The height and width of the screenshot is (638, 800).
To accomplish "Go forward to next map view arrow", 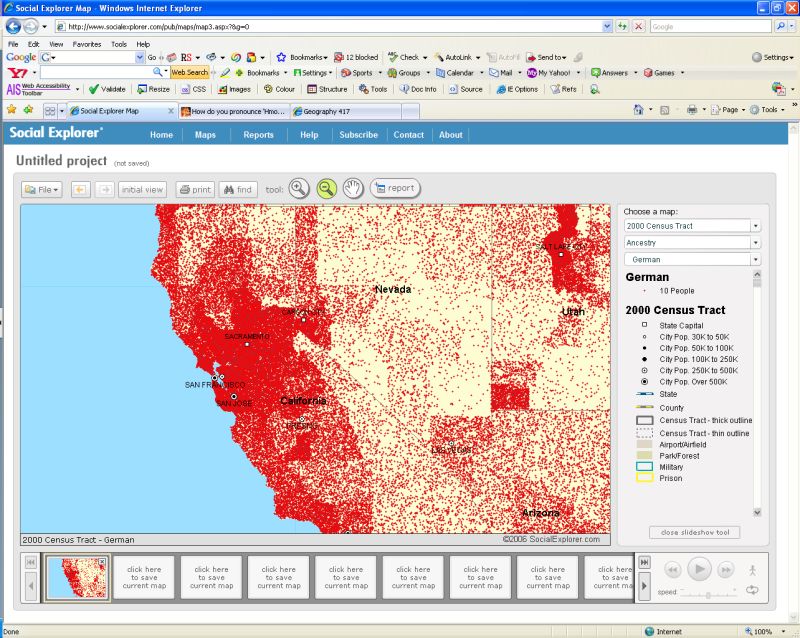I will click(x=105, y=189).
